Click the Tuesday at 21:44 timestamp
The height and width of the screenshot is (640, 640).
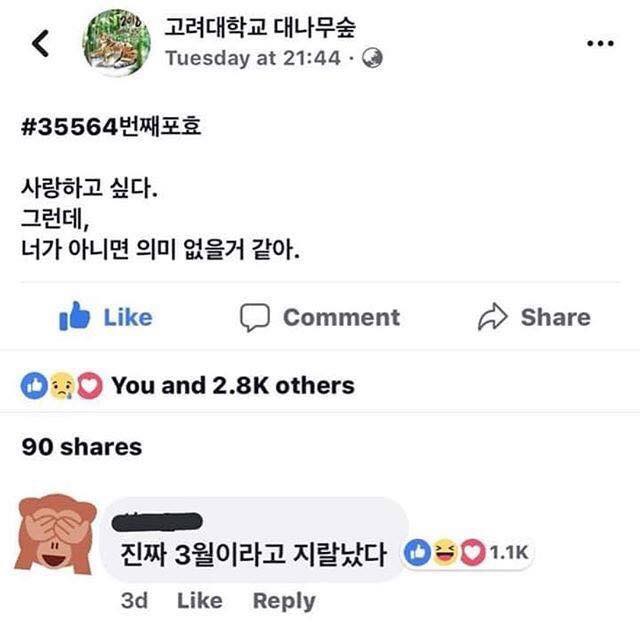point(252,58)
